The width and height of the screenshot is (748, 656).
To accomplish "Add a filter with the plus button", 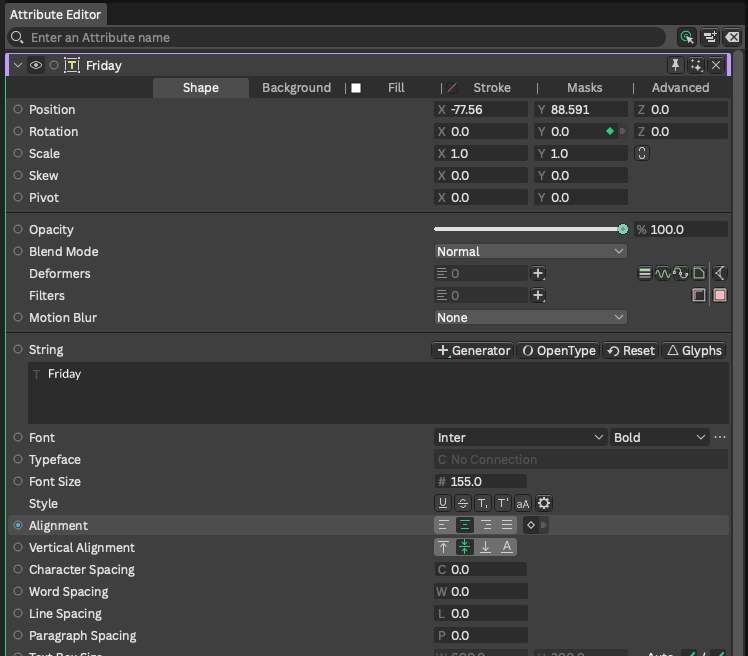I will tap(538, 295).
